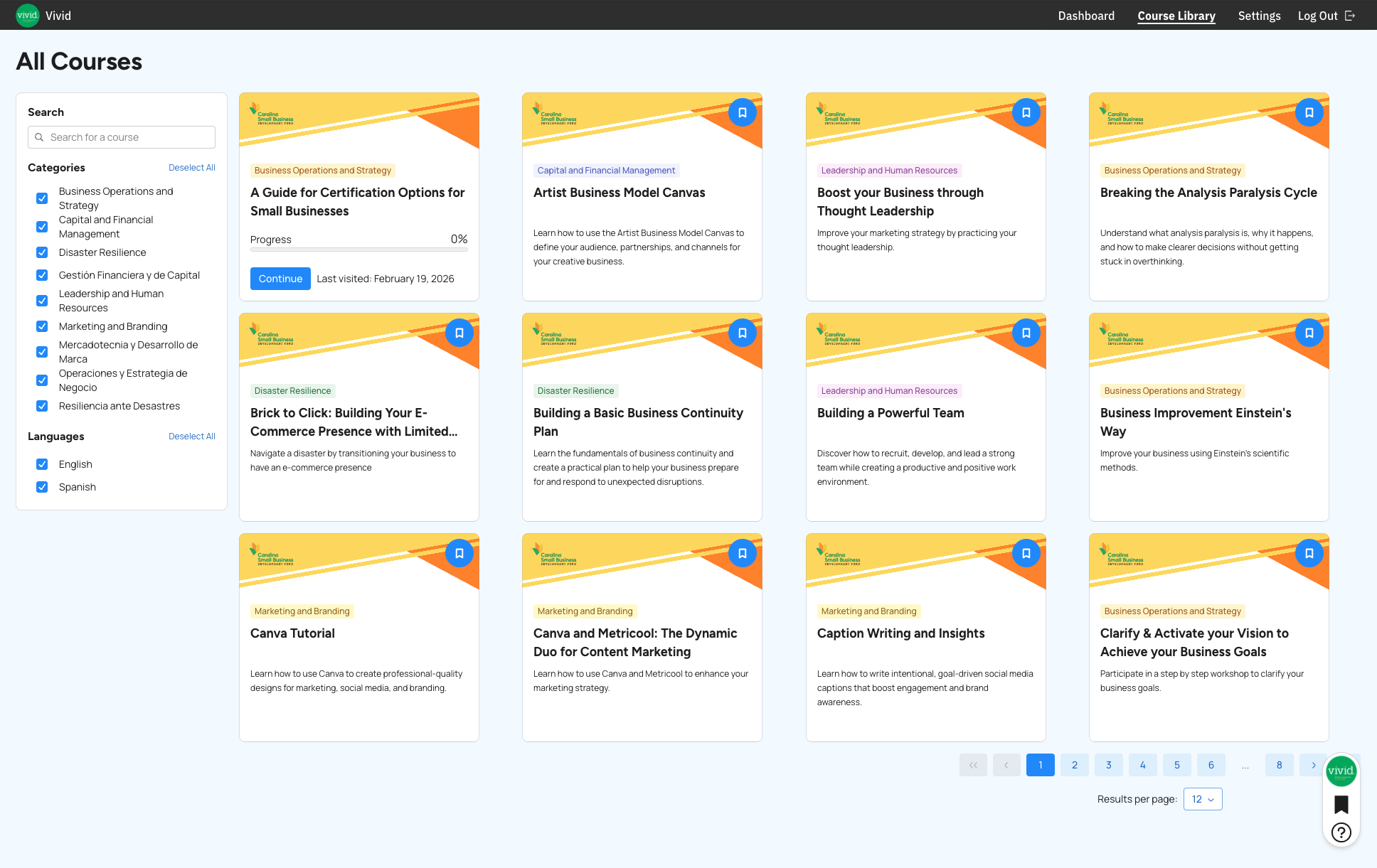
Task: Uncheck Marketing and Branding category
Action: [x=42, y=326]
